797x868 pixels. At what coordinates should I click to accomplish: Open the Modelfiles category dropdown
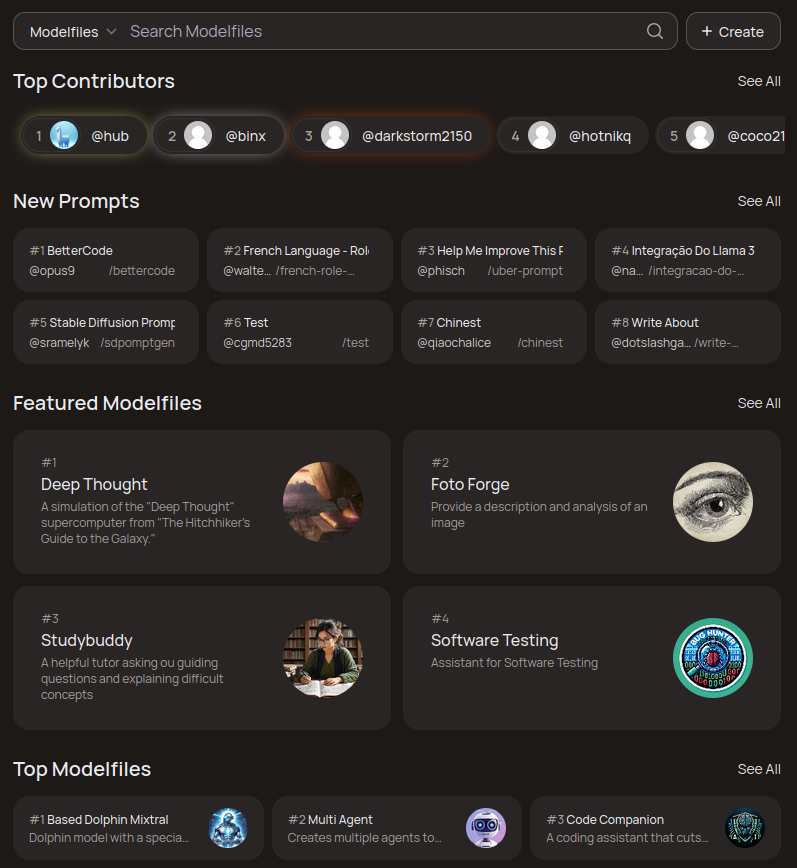tap(73, 32)
